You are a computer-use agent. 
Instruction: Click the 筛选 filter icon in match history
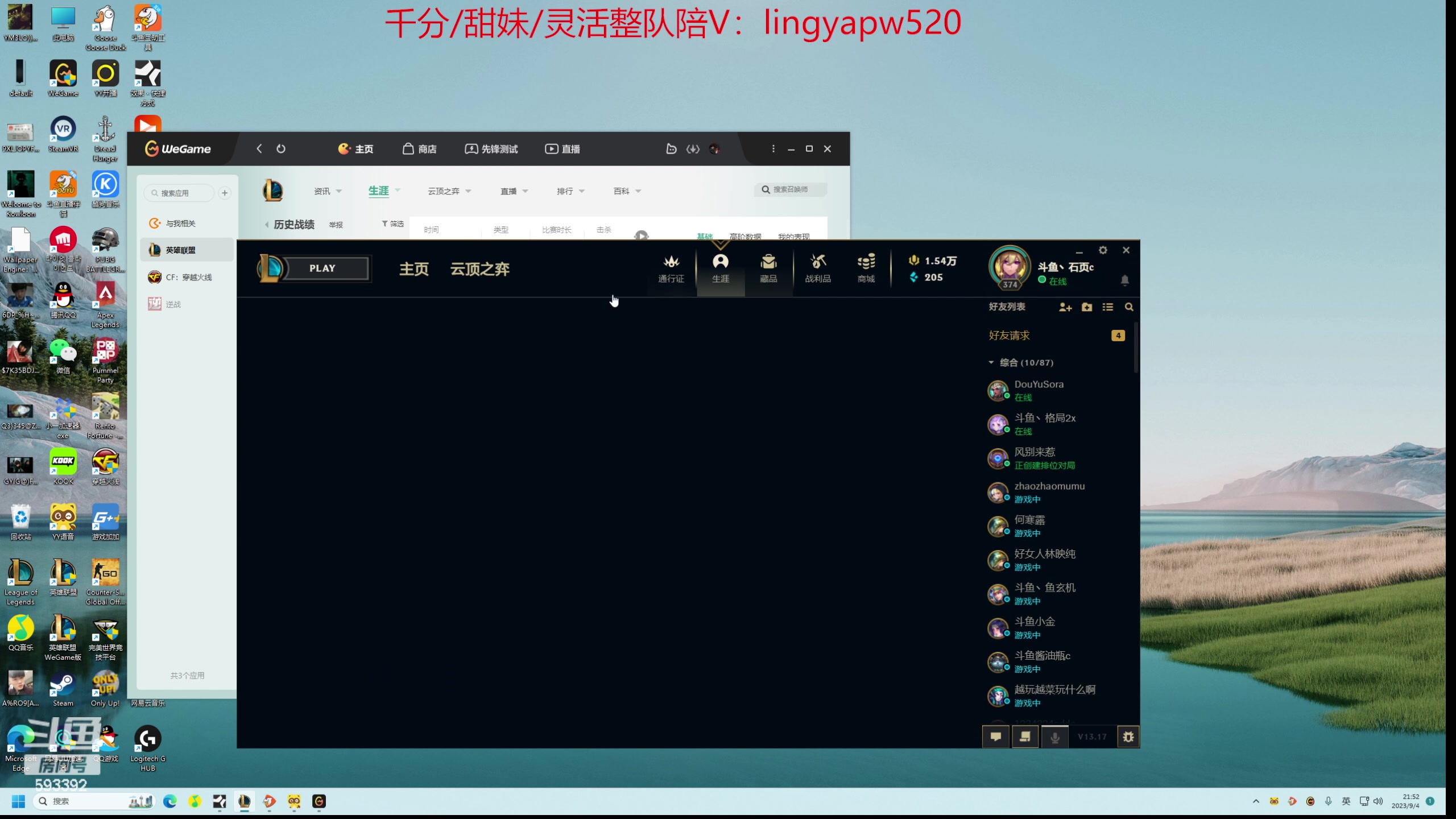click(392, 224)
